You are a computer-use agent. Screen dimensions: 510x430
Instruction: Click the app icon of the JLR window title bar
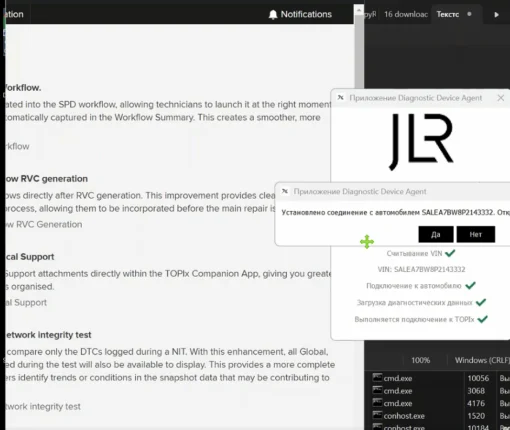coord(340,97)
